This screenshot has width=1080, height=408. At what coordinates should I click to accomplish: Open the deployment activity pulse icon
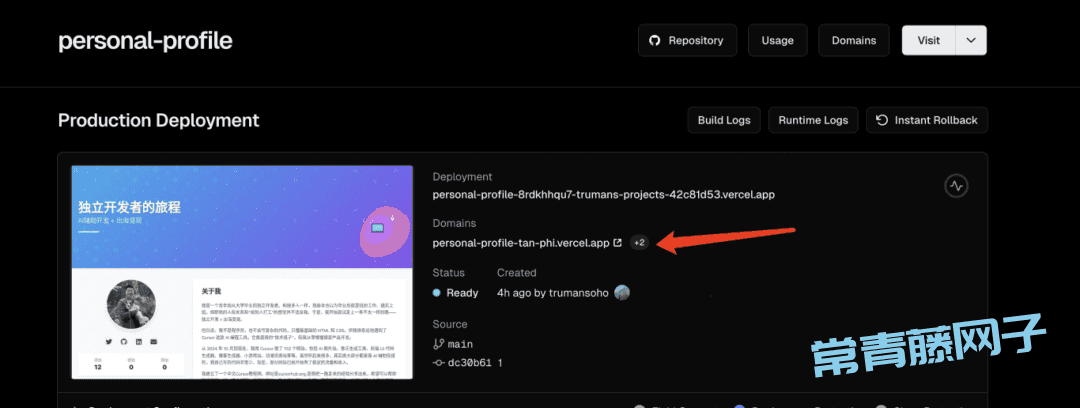pos(957,186)
